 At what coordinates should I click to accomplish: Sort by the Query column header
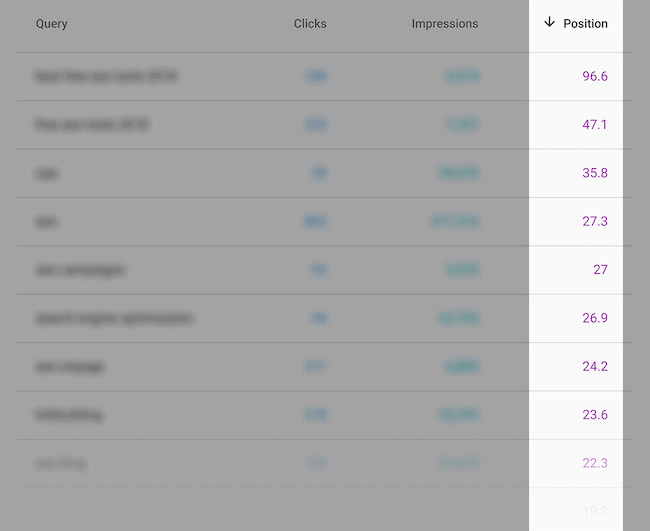(51, 24)
